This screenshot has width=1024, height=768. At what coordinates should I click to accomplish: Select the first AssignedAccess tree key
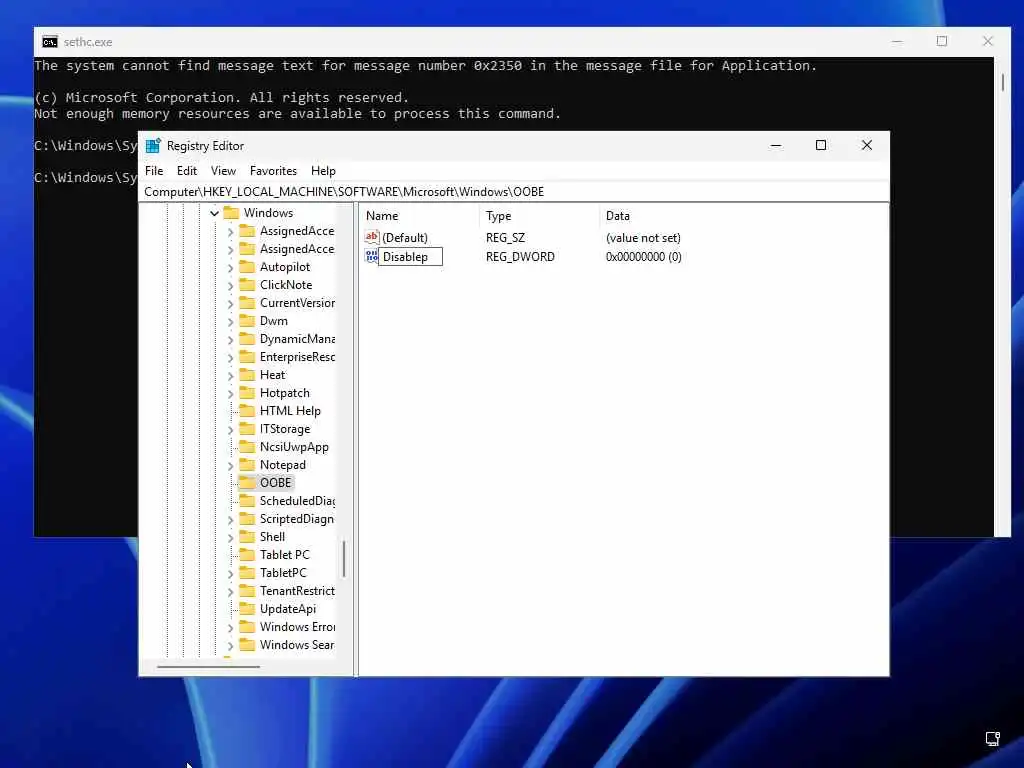[296, 231]
